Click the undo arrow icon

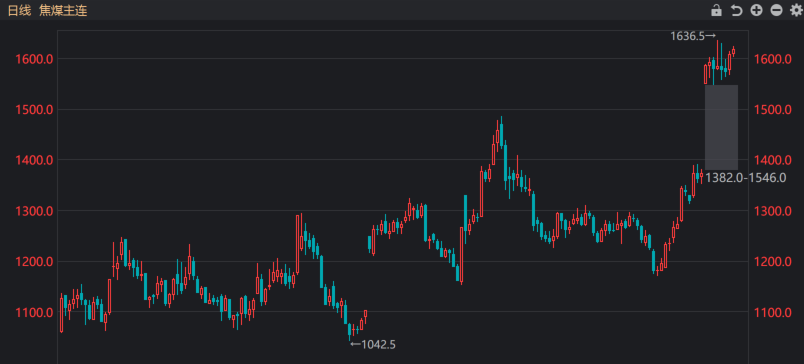[x=736, y=10]
